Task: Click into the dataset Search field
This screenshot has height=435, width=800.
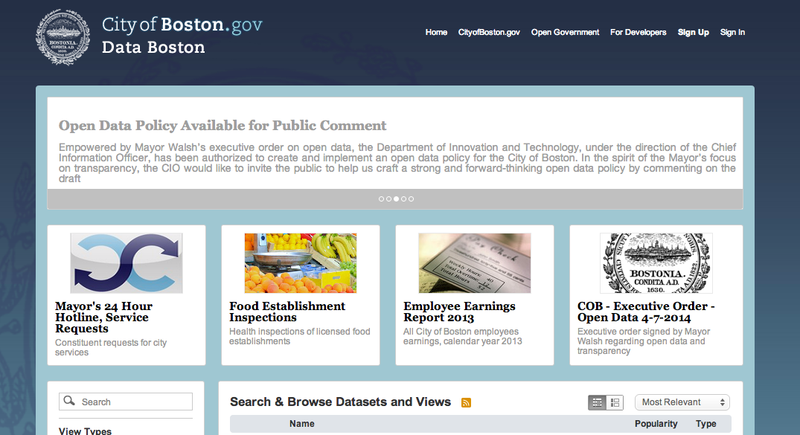Action: coord(134,402)
